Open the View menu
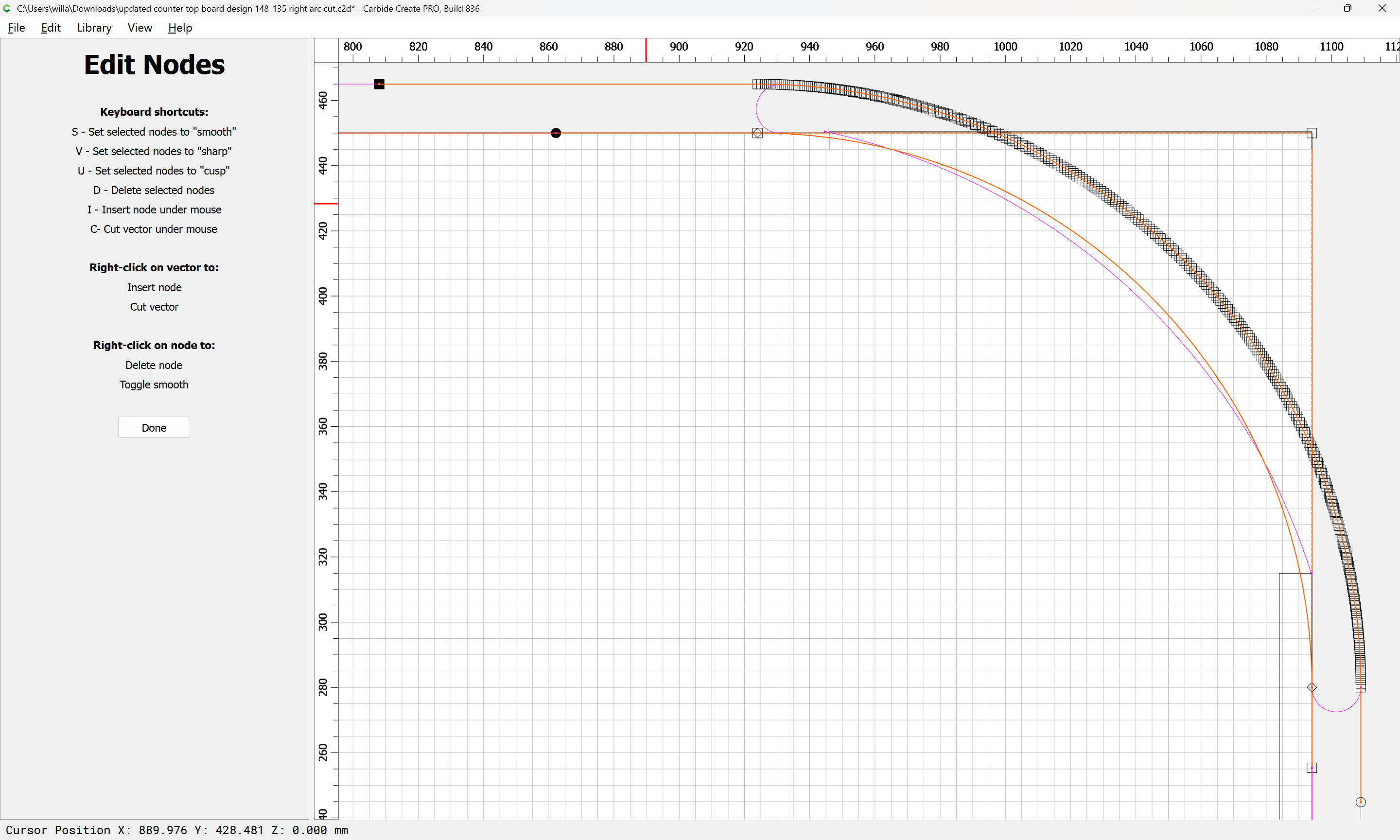This screenshot has width=1400, height=840. [139, 28]
